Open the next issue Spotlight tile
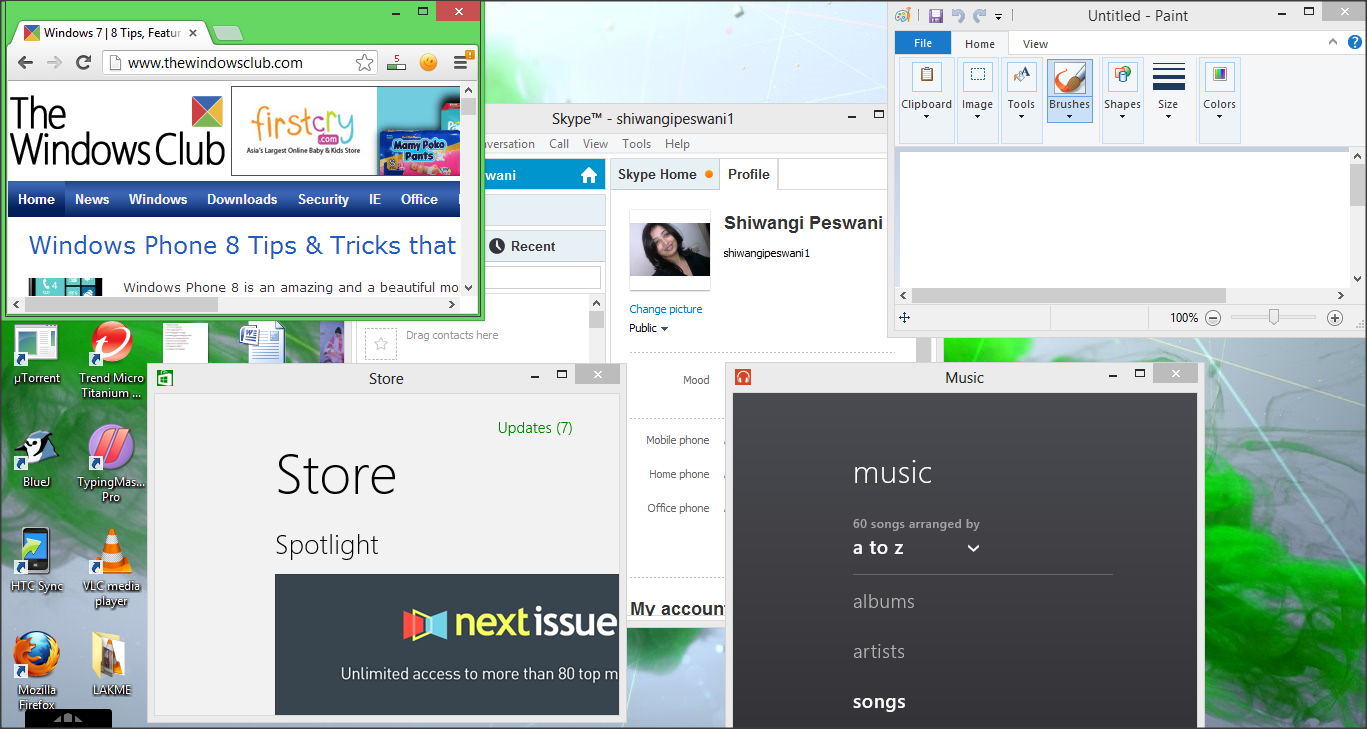This screenshot has width=1367, height=729. 447,645
